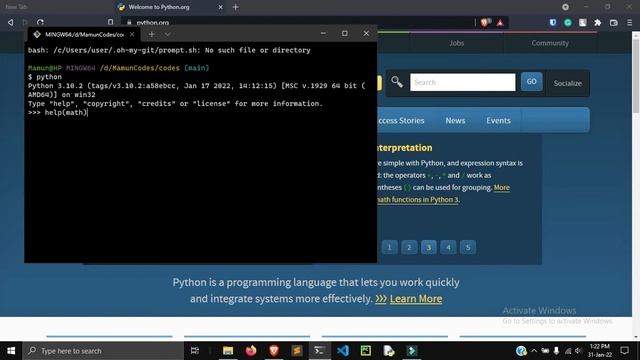This screenshot has height=360, width=640.
Task: Open the clock showing 1:22 PM
Action: [600, 351]
